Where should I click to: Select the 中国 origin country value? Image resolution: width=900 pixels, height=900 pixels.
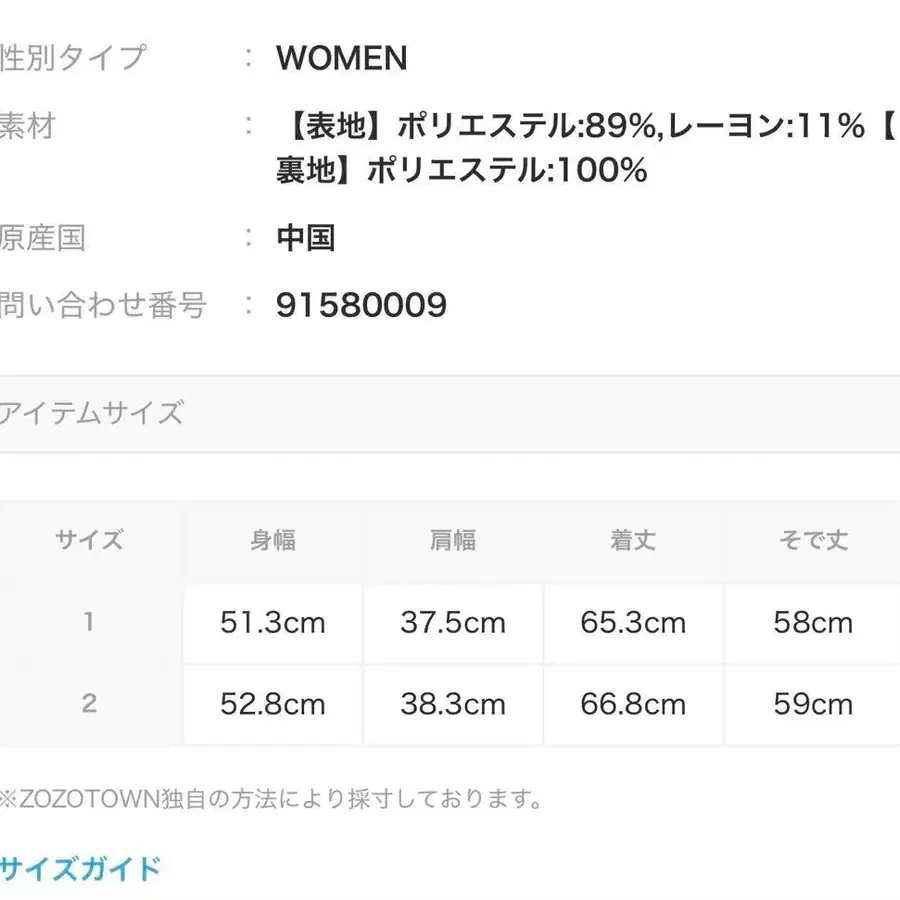[307, 237]
